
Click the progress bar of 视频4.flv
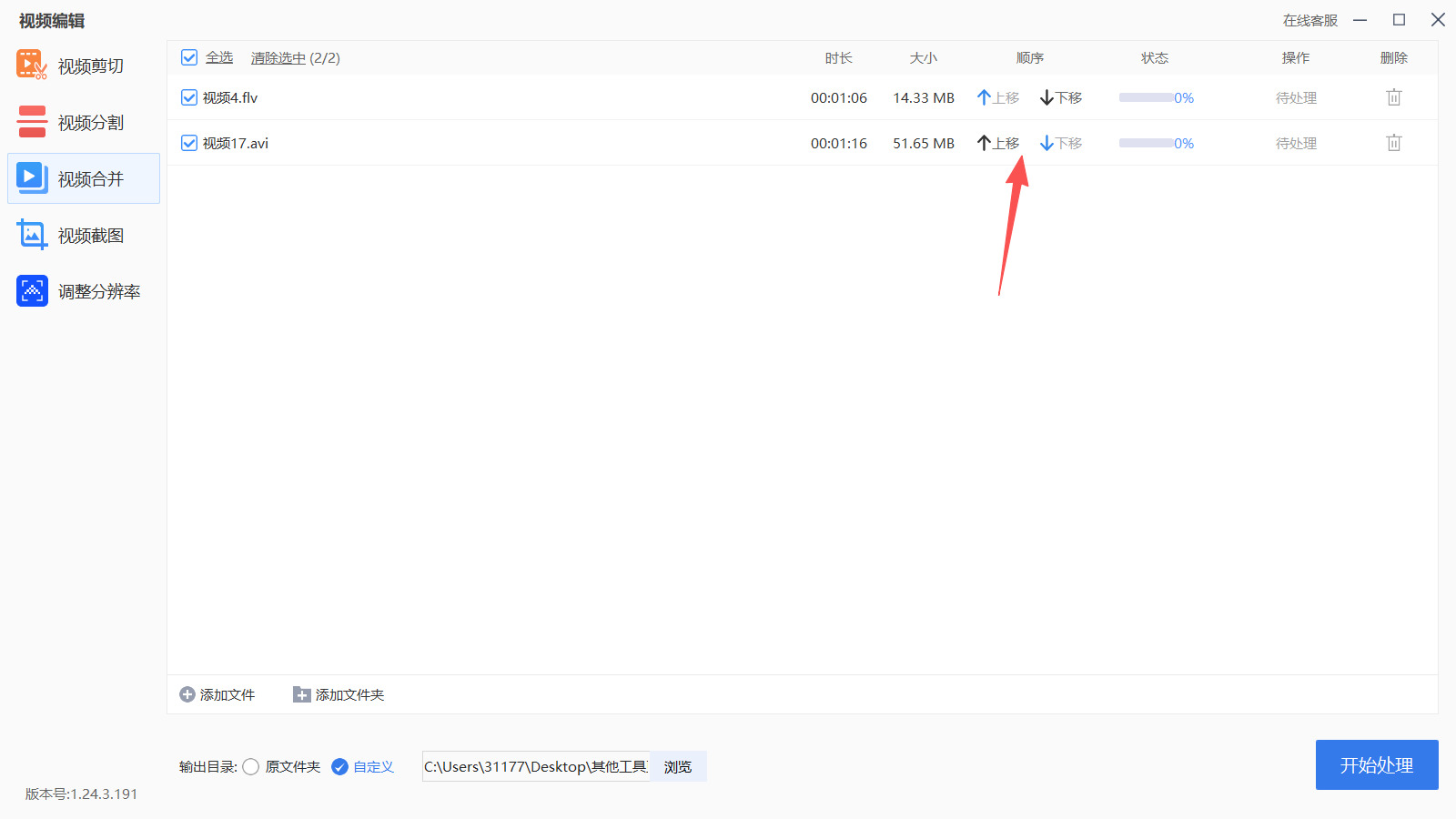[1147, 97]
